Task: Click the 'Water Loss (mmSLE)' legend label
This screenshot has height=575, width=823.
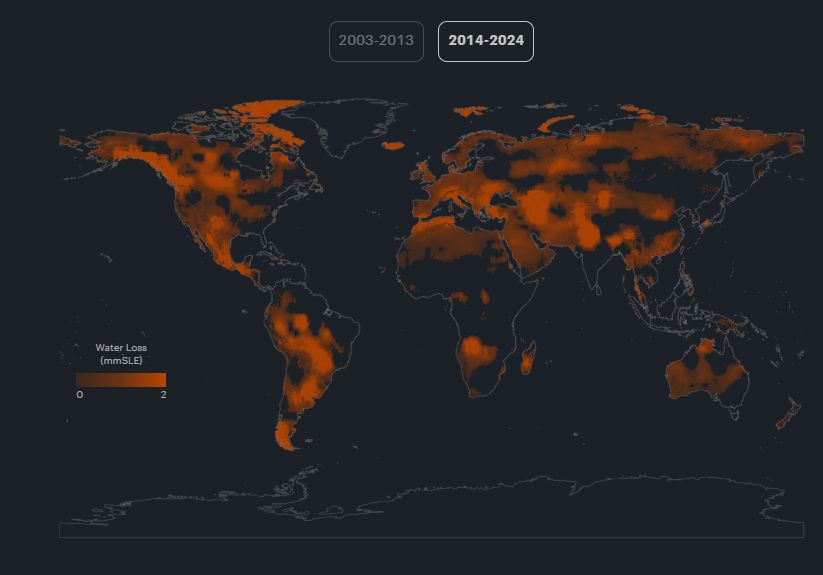Action: pos(121,354)
